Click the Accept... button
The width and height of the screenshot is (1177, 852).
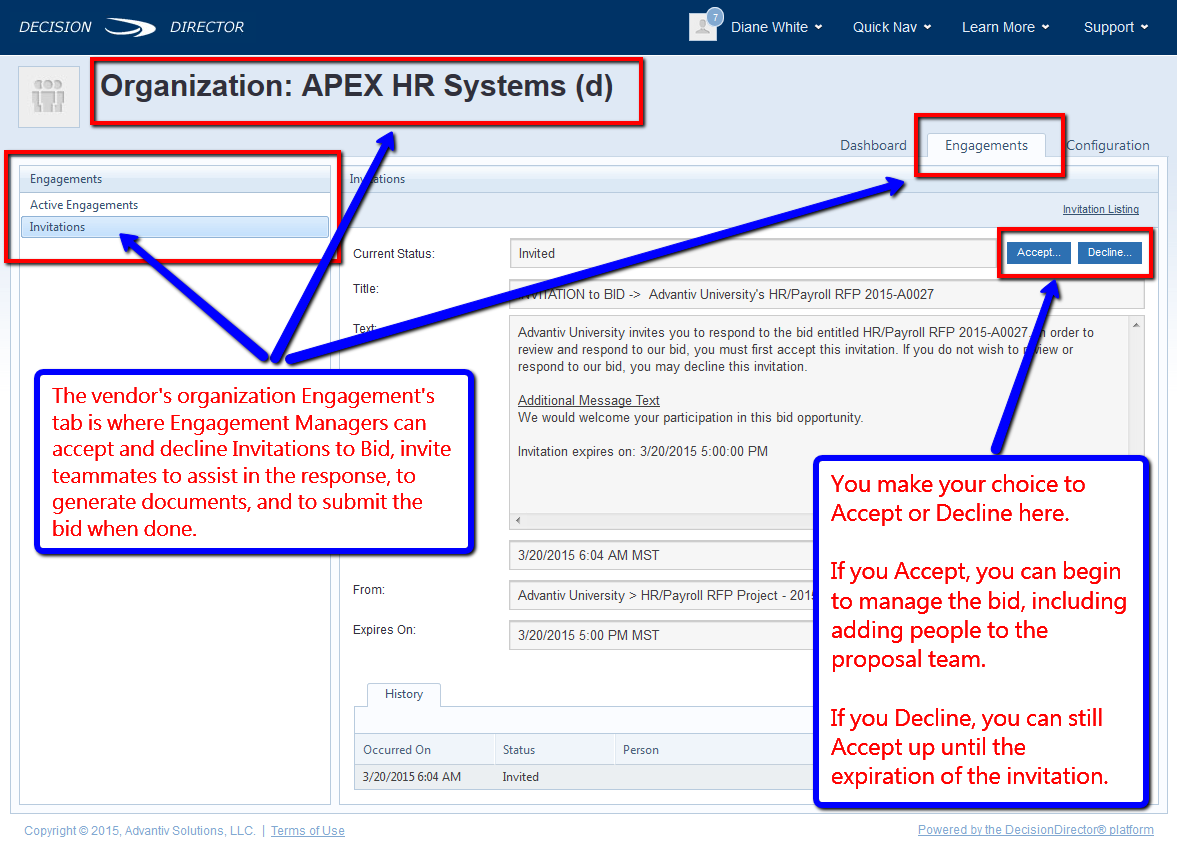pyautogui.click(x=1039, y=252)
